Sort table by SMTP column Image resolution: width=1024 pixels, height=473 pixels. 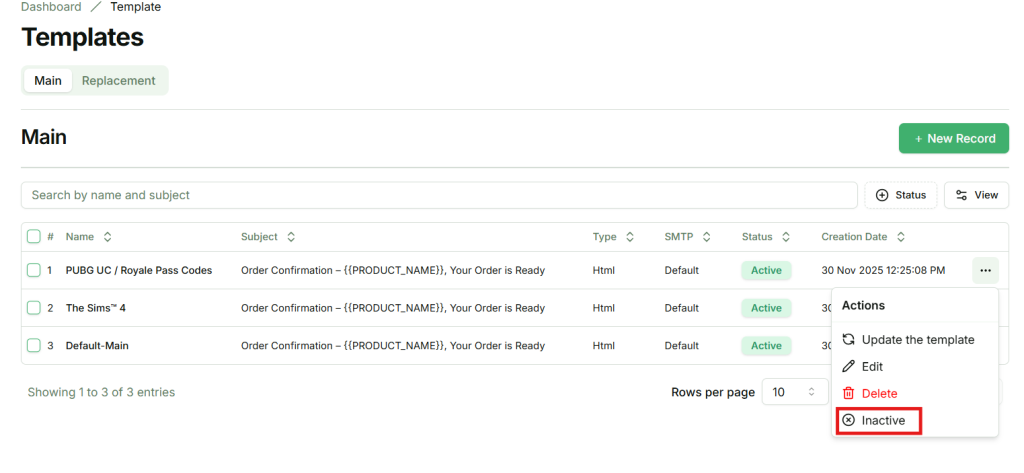click(x=707, y=237)
